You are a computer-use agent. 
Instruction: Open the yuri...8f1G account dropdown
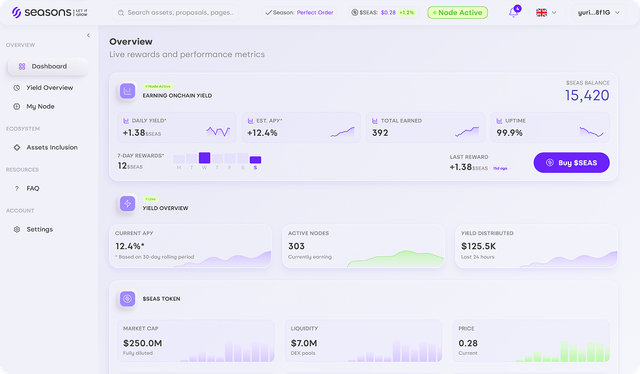pos(598,13)
